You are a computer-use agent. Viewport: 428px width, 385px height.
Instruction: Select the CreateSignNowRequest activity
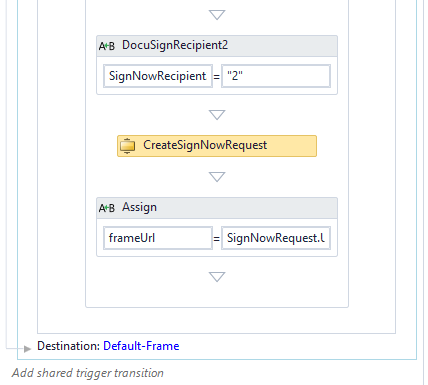[x=217, y=146]
